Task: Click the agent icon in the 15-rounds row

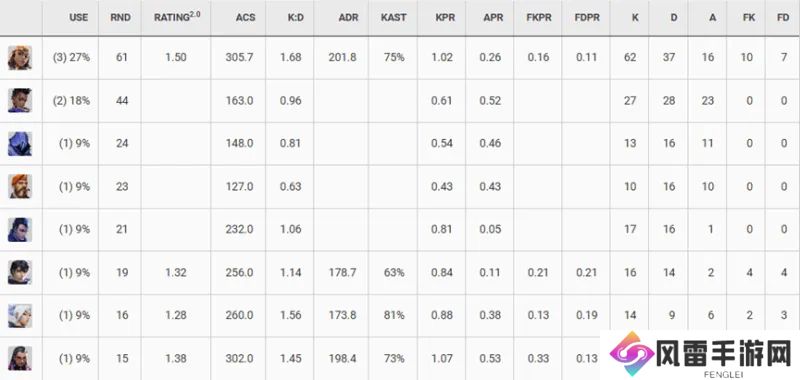Action: point(20,358)
